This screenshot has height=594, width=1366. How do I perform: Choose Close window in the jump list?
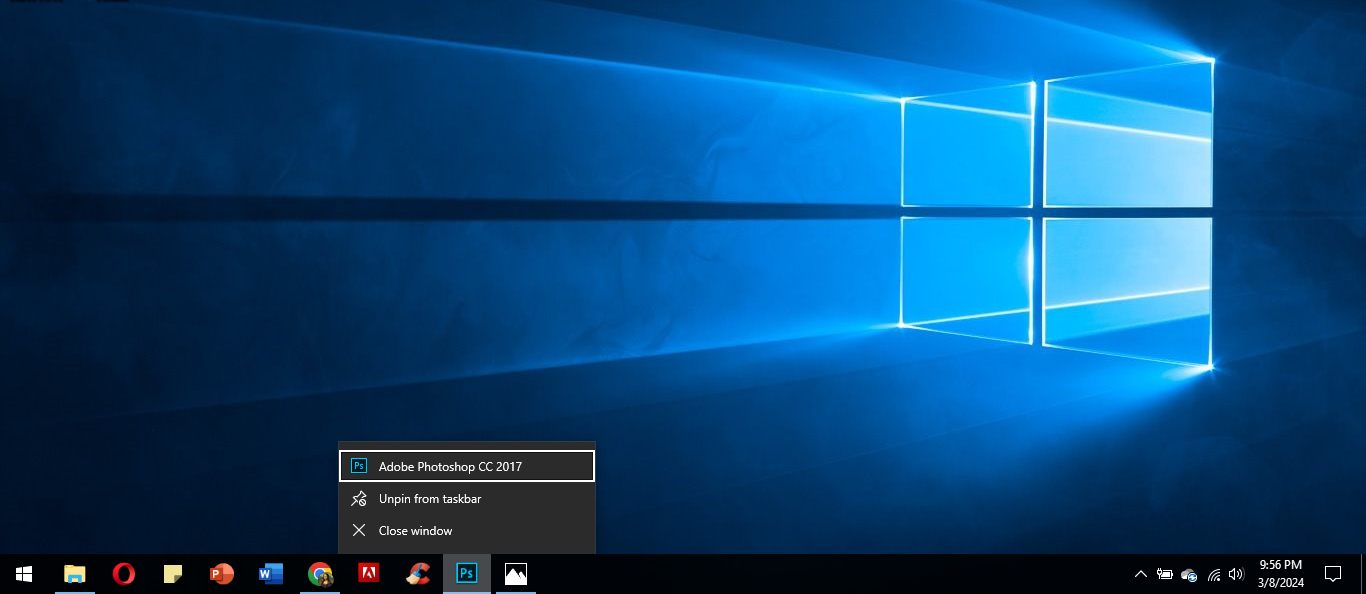[467, 530]
